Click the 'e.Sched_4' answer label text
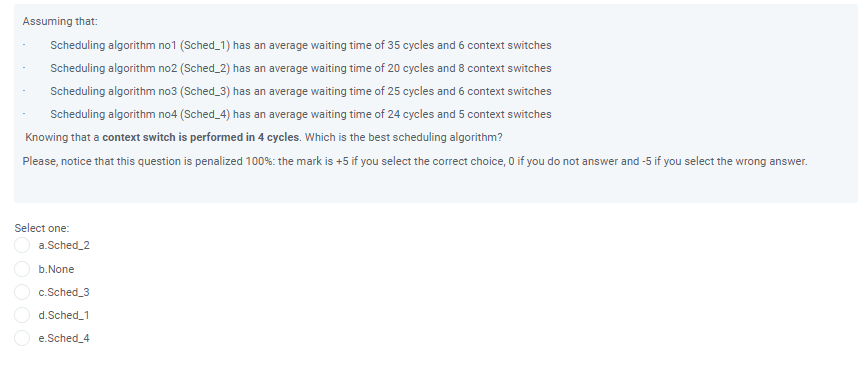This screenshot has width=858, height=370. 64,338
